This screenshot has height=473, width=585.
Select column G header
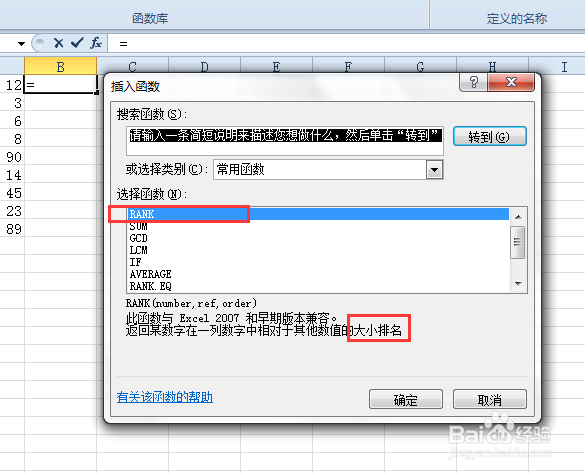tap(420, 66)
